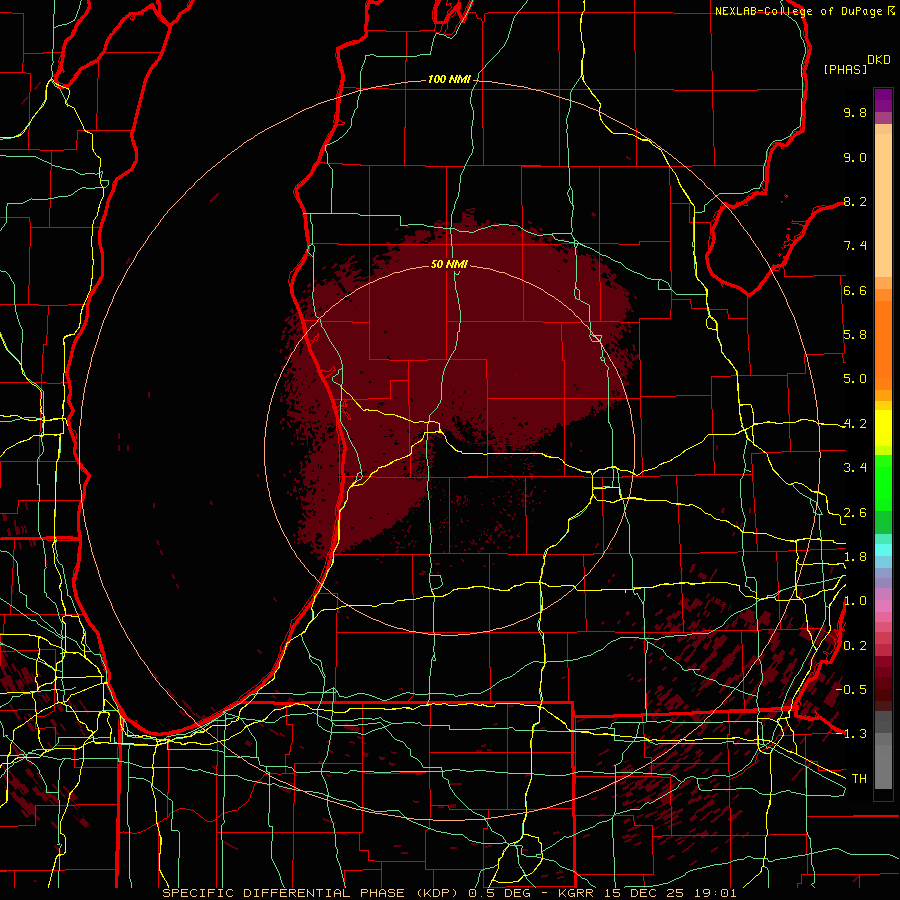This screenshot has width=900, height=900.
Task: Click the yellow segment of color bar
Action: coord(883,428)
